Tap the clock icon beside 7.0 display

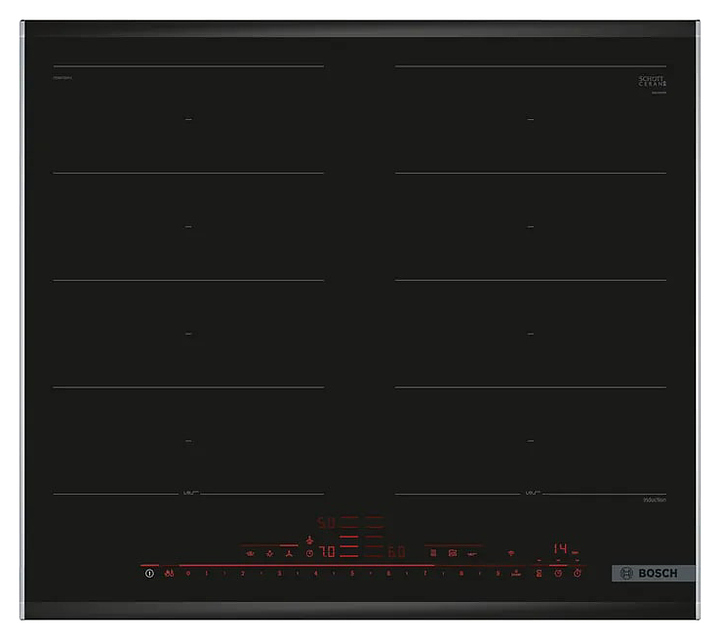click(310, 552)
